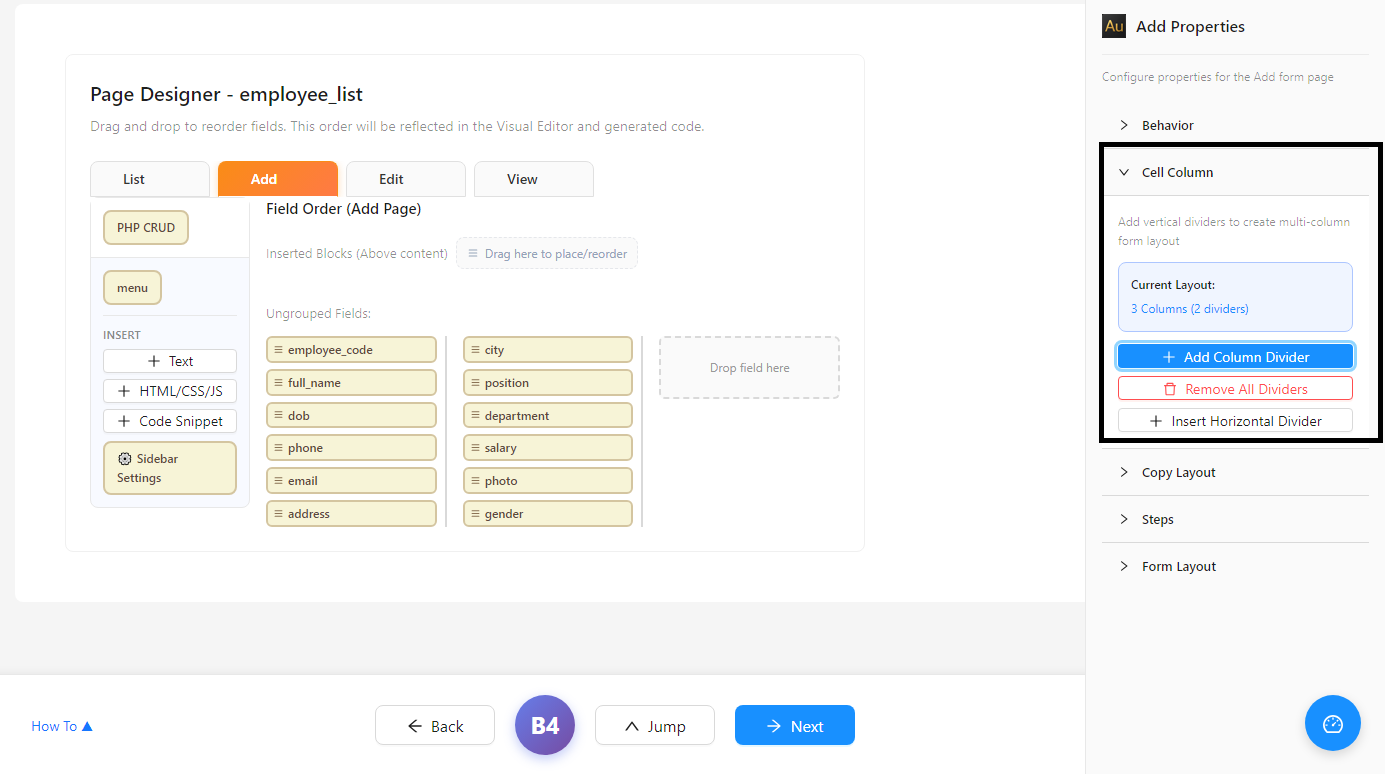Expand the Form Layout section

tap(1235, 566)
